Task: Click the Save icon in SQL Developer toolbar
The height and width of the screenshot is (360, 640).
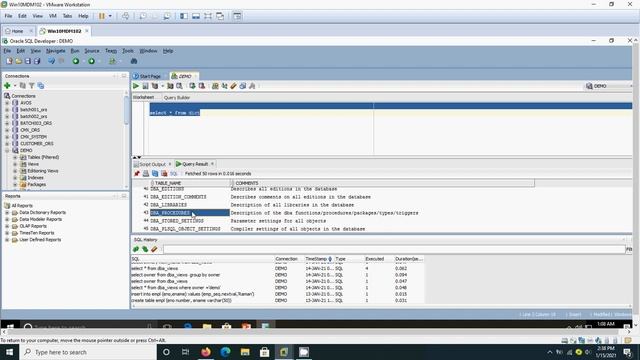Action: [x=28, y=61]
